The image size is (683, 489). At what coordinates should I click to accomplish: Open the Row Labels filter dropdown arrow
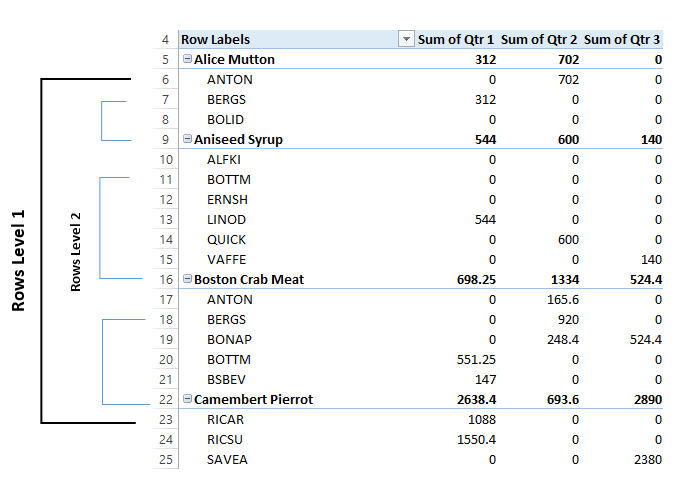tap(406, 40)
